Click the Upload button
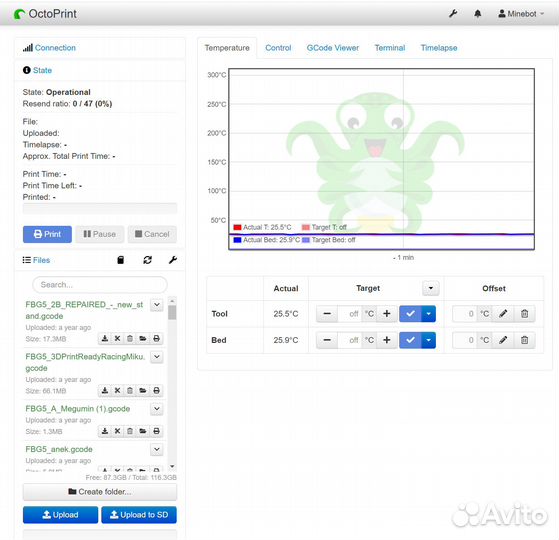This screenshot has width=559, height=540. [60, 515]
